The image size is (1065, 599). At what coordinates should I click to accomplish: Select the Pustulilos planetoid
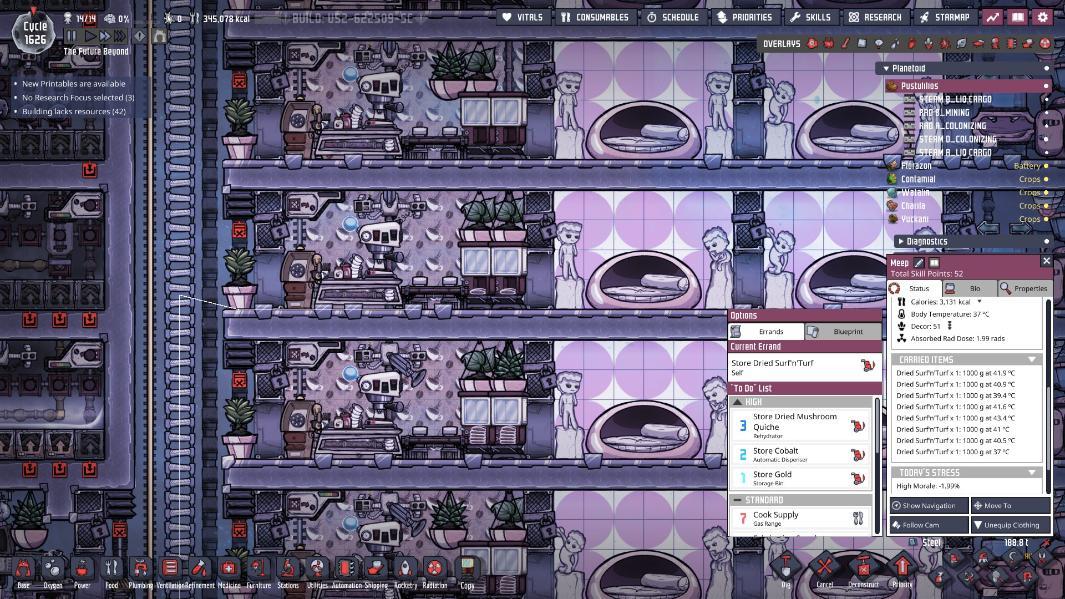(x=967, y=86)
